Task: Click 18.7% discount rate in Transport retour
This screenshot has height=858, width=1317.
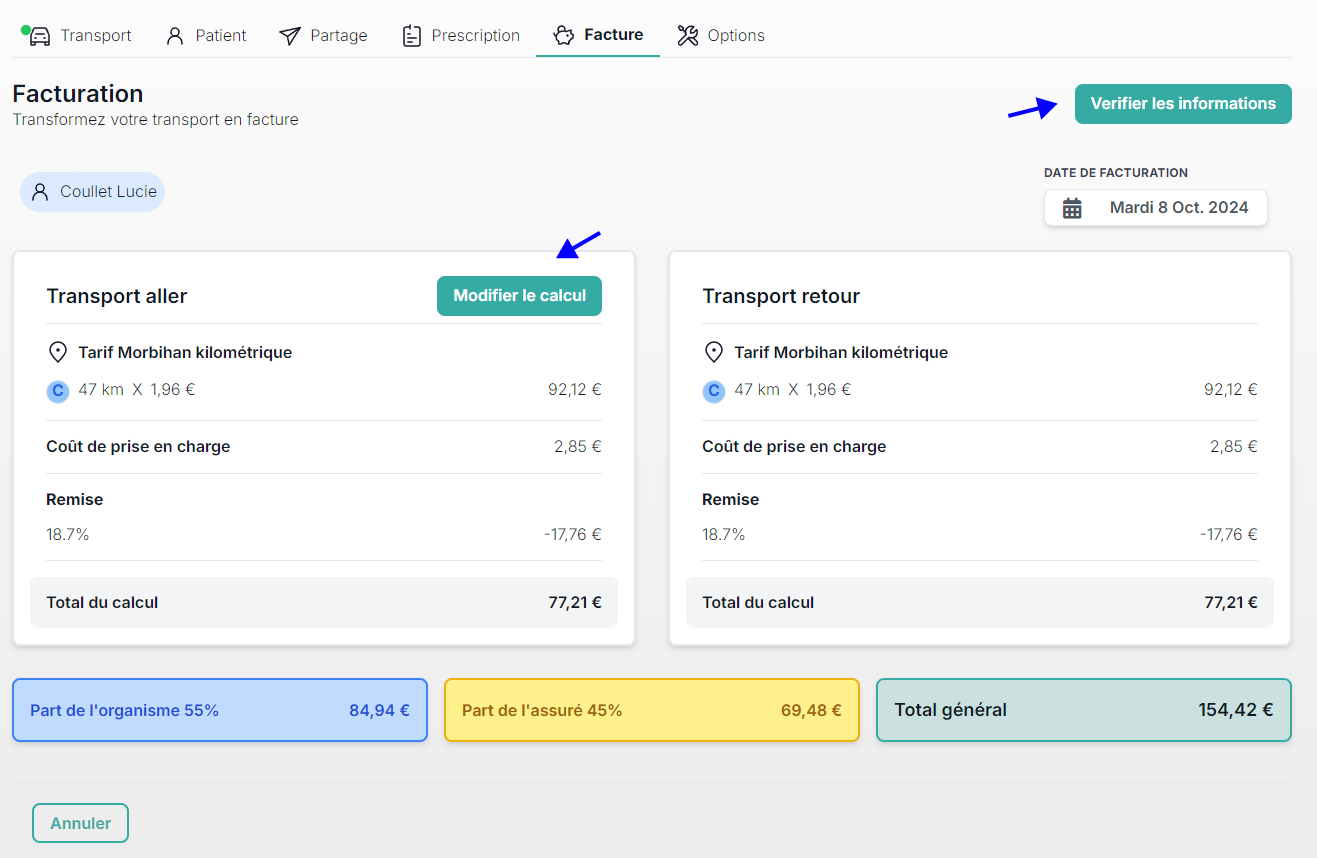Action: [x=724, y=535]
